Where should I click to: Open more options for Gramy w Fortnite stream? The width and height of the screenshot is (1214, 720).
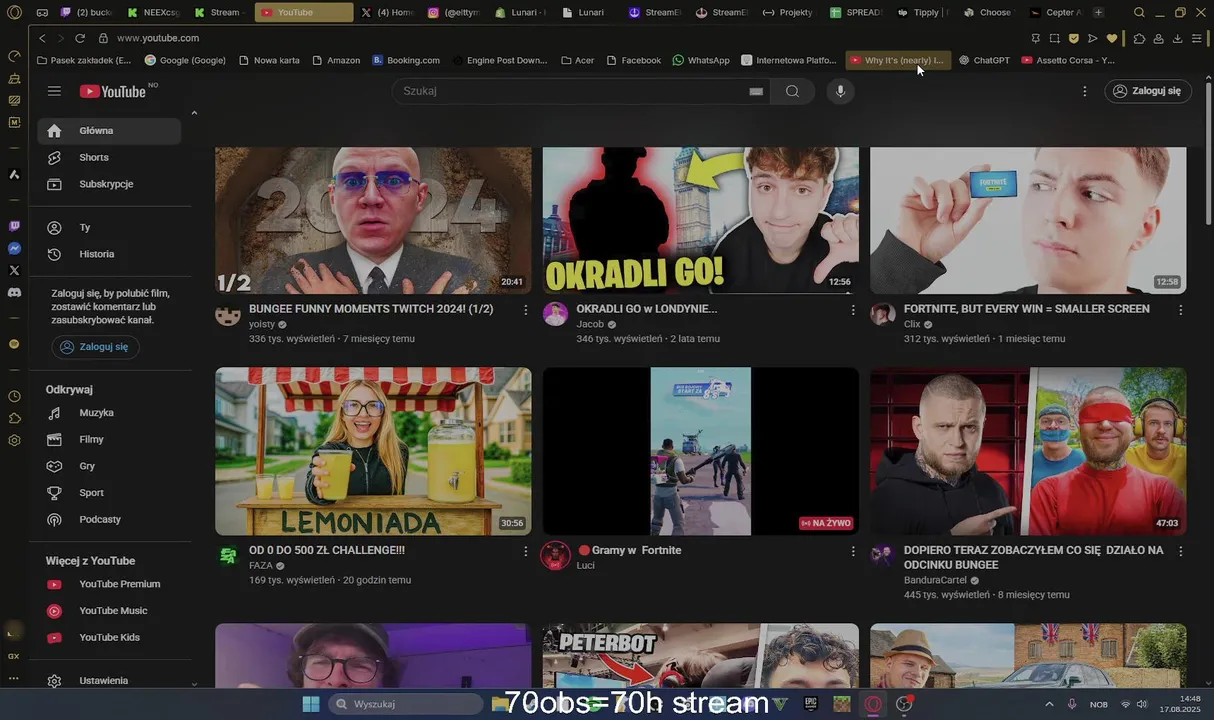[853, 551]
